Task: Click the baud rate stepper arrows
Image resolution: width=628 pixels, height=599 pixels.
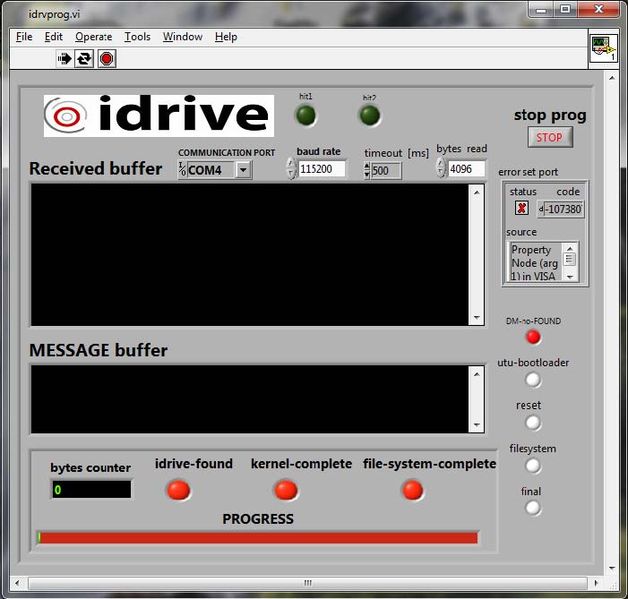Action: (291, 169)
